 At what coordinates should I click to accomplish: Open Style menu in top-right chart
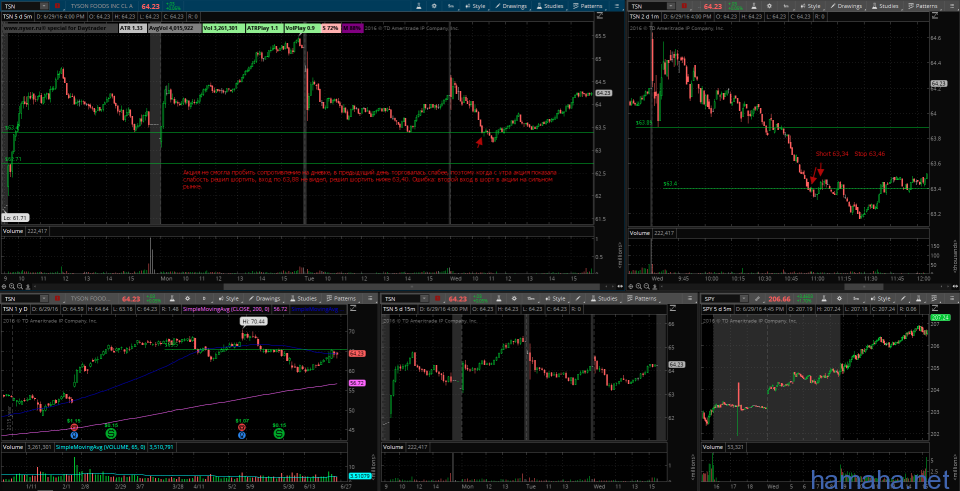(811, 6)
